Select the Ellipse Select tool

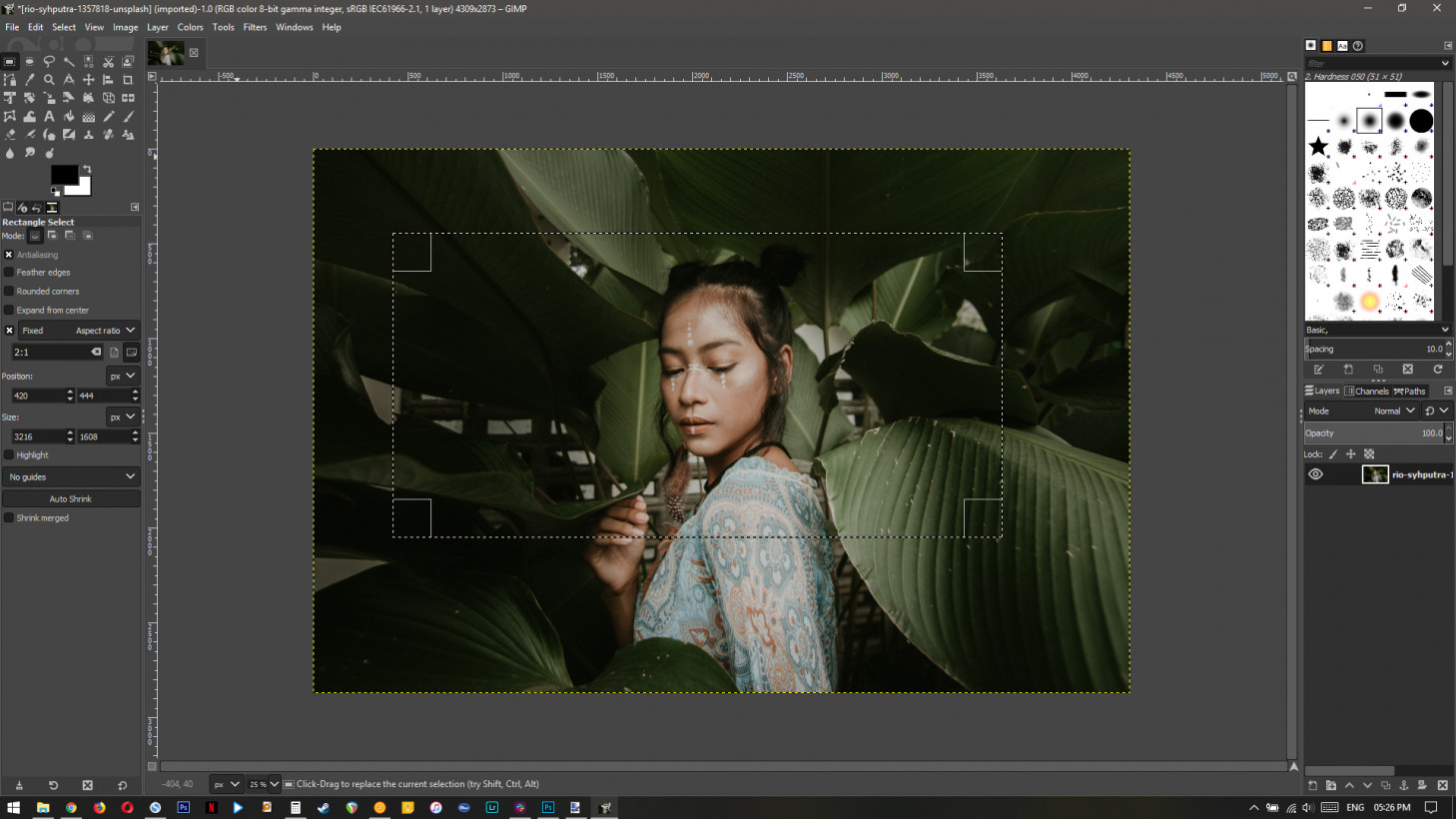[29, 61]
